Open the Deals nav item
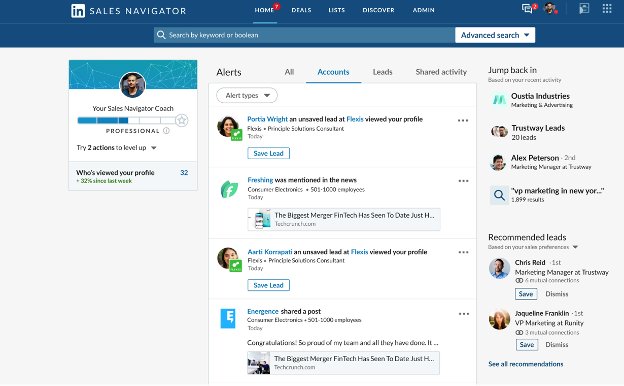Image resolution: width=624 pixels, height=386 pixels. pyautogui.click(x=301, y=10)
